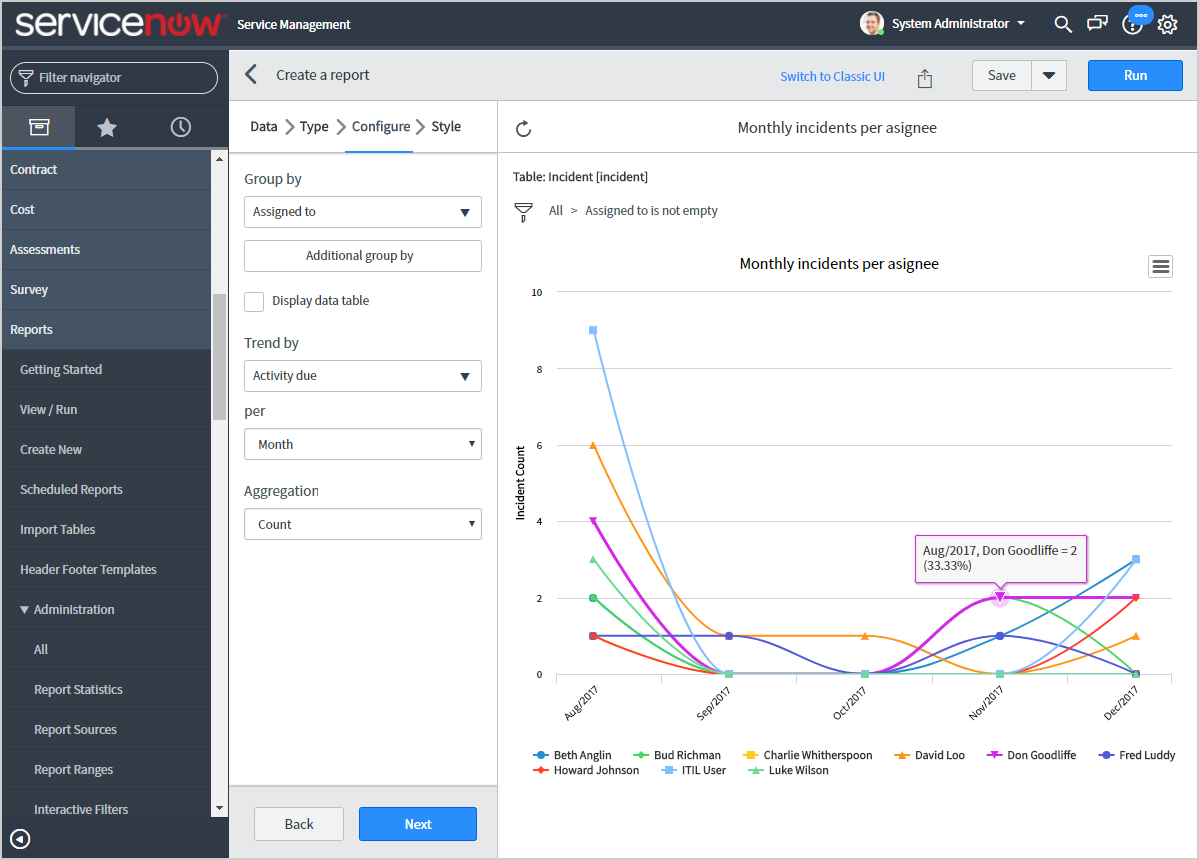Click the Switch to Classic UI link
This screenshot has height=860, width=1199.
[x=832, y=76]
